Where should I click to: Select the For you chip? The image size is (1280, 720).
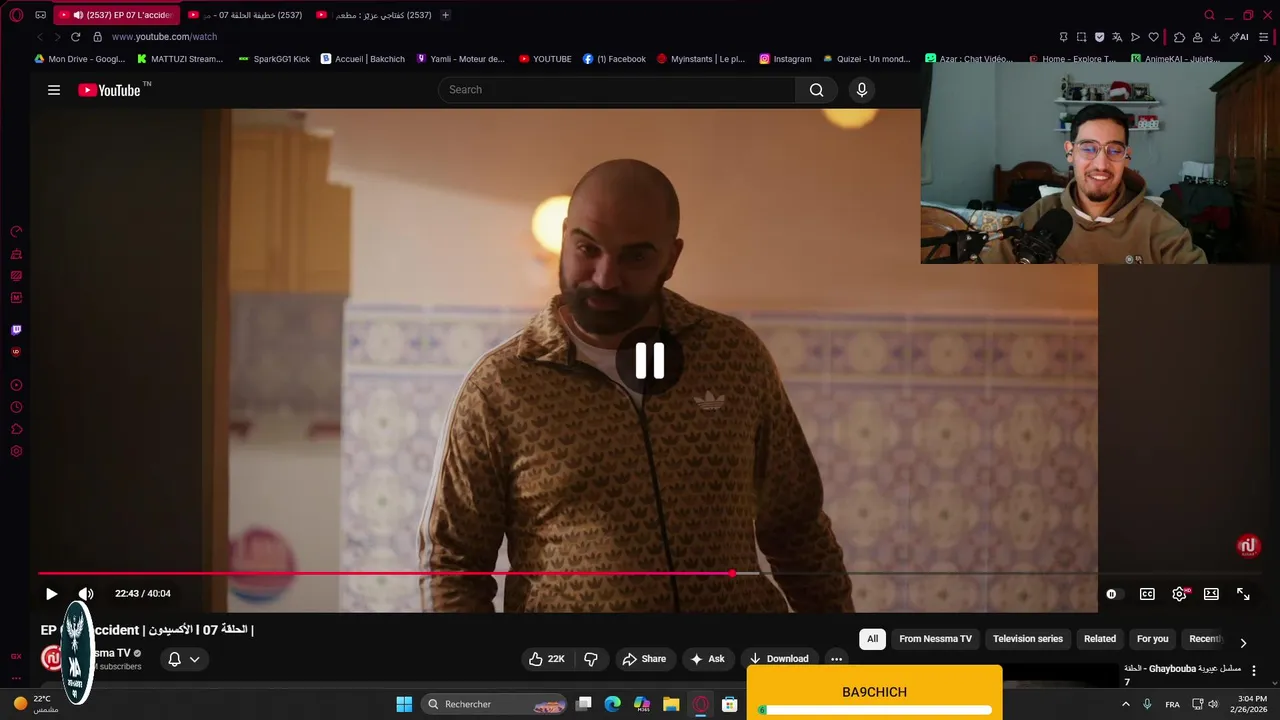pyautogui.click(x=1152, y=639)
